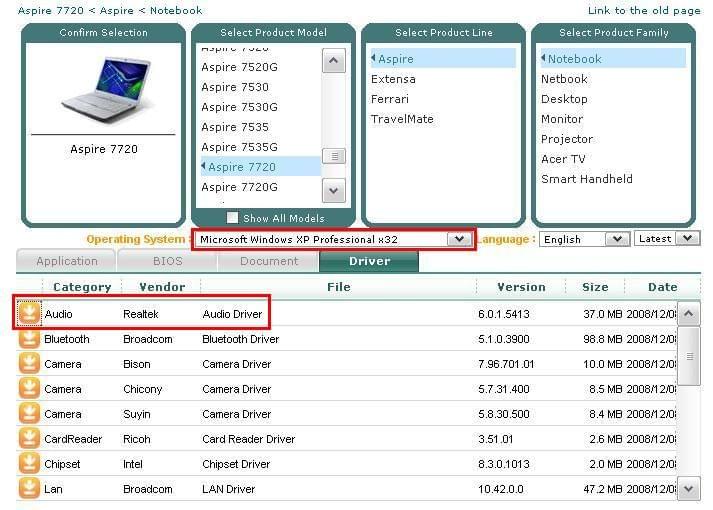713x510 pixels.
Task: Click the Broadcom Bluetooth download icon
Action: tap(30, 339)
